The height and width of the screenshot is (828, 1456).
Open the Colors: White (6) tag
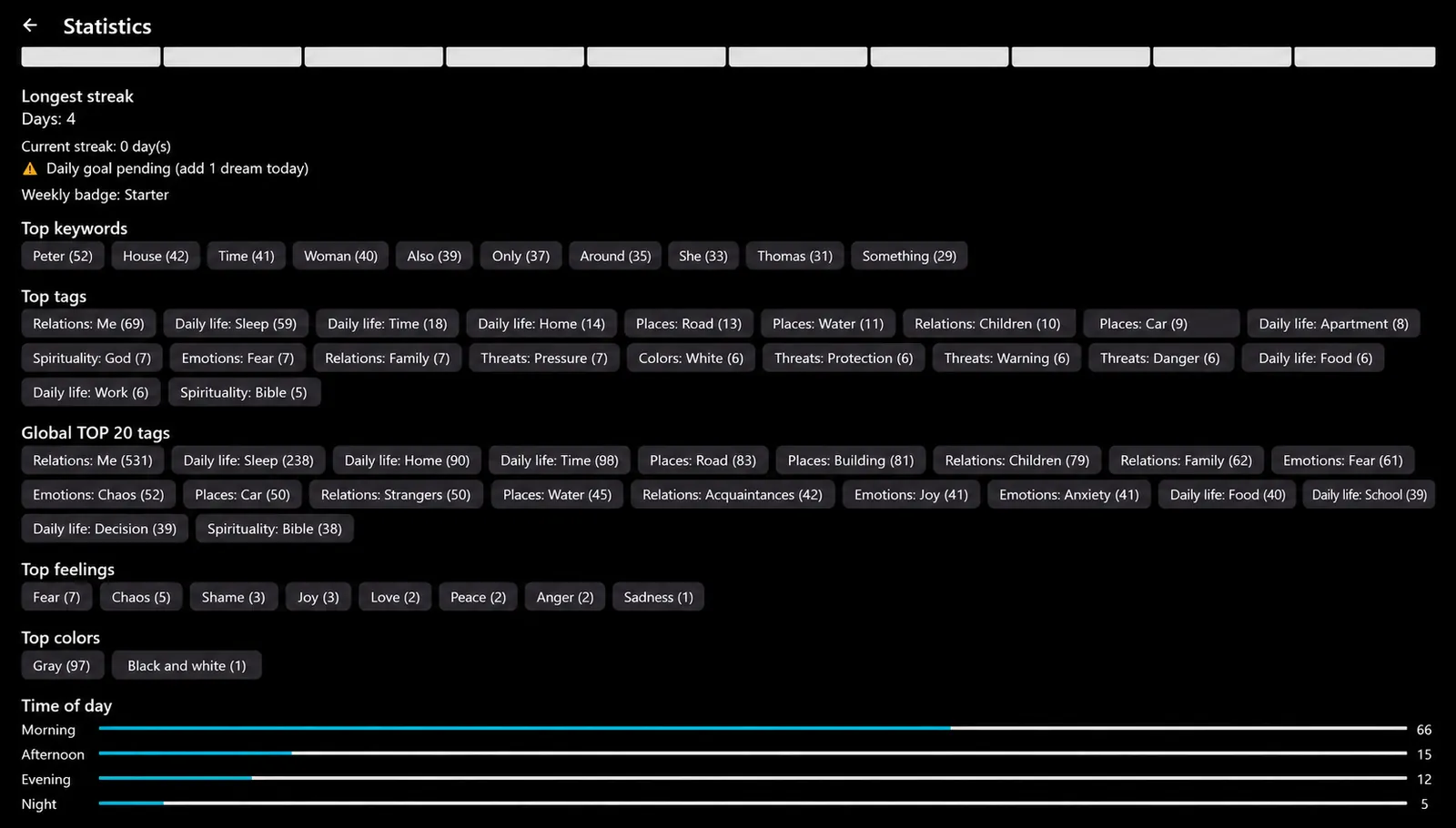(691, 358)
